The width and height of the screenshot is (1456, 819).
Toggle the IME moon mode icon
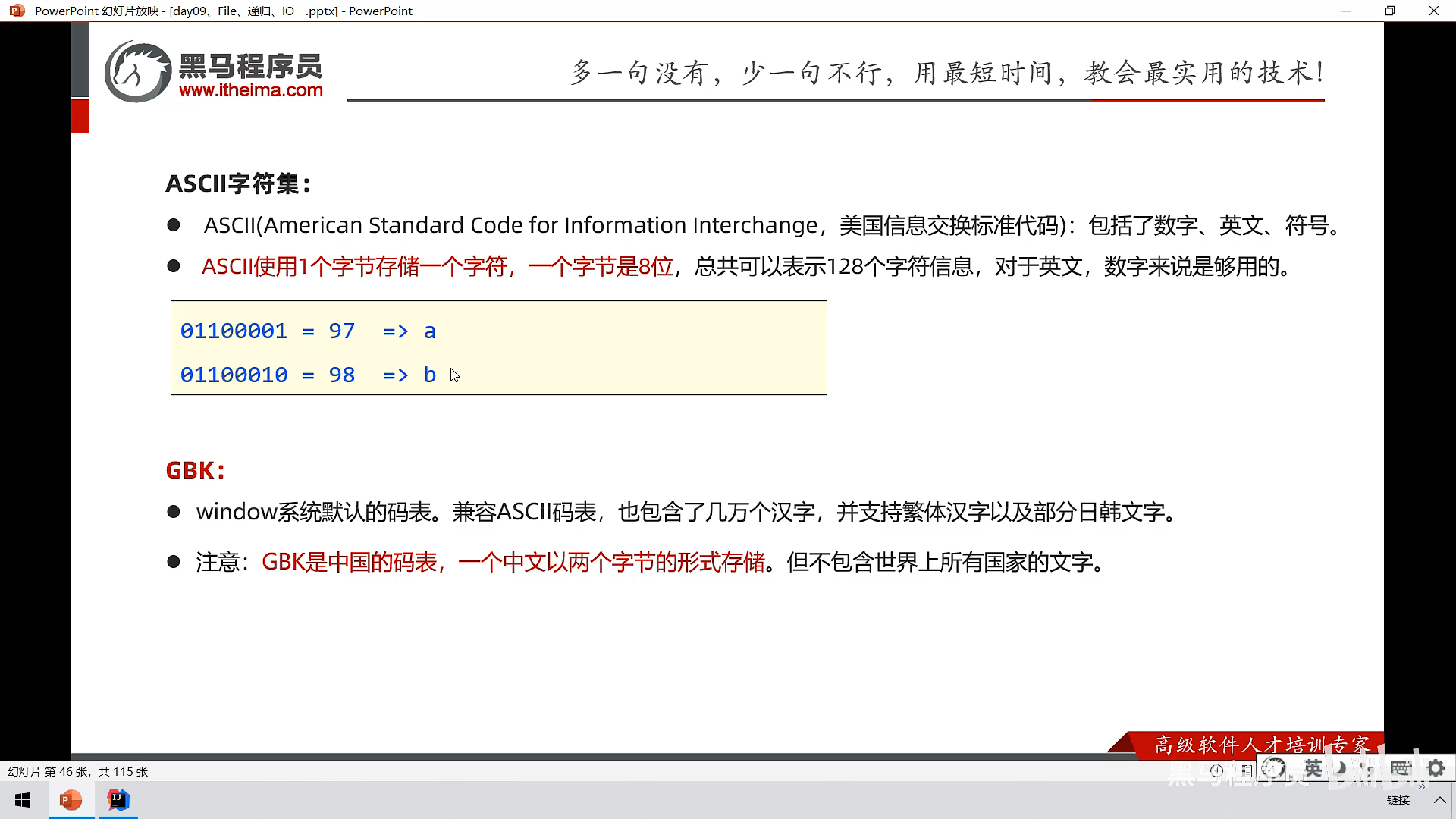[1341, 768]
